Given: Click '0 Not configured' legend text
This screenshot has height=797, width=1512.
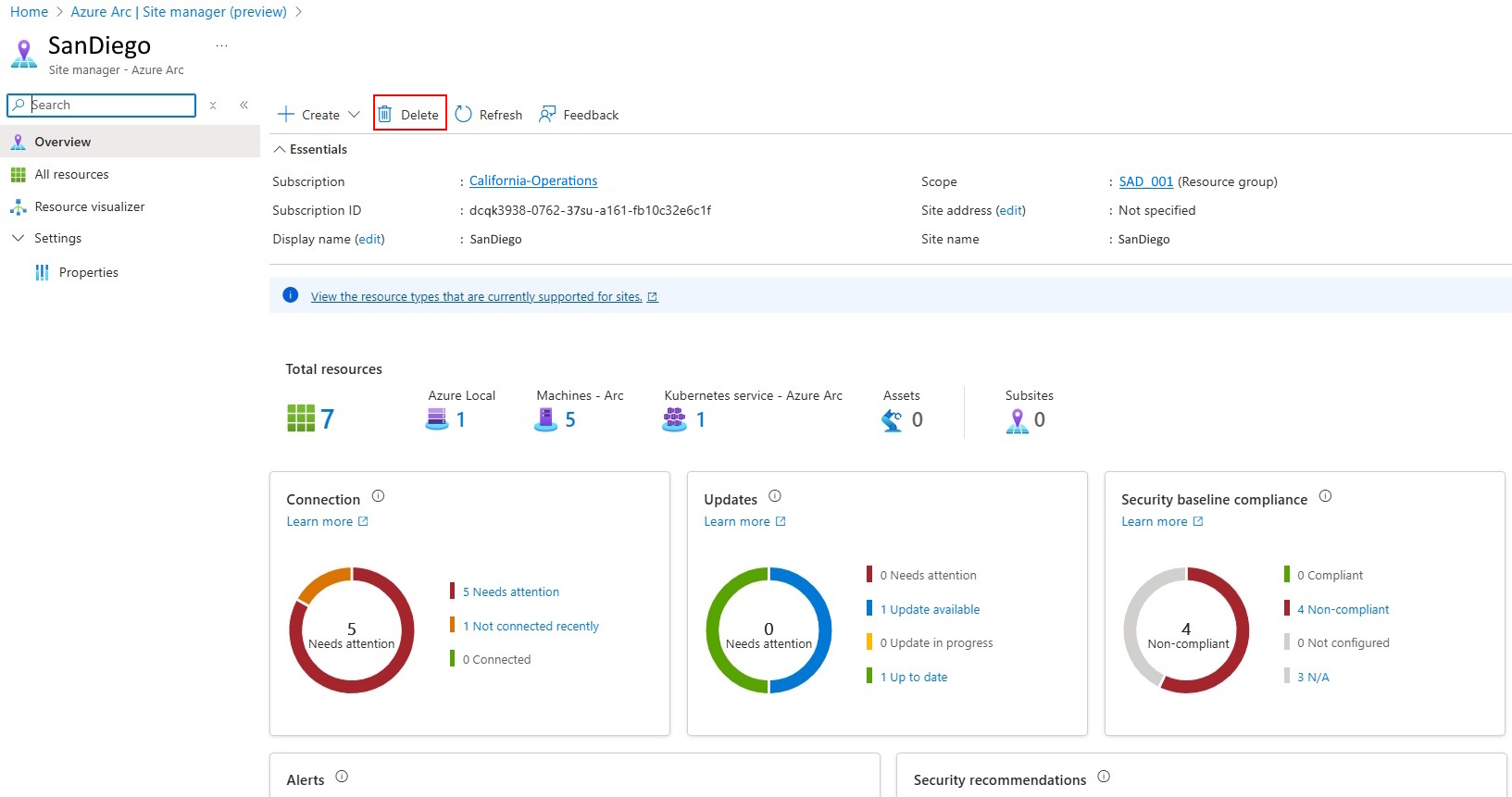Looking at the screenshot, I should coord(1343,642).
